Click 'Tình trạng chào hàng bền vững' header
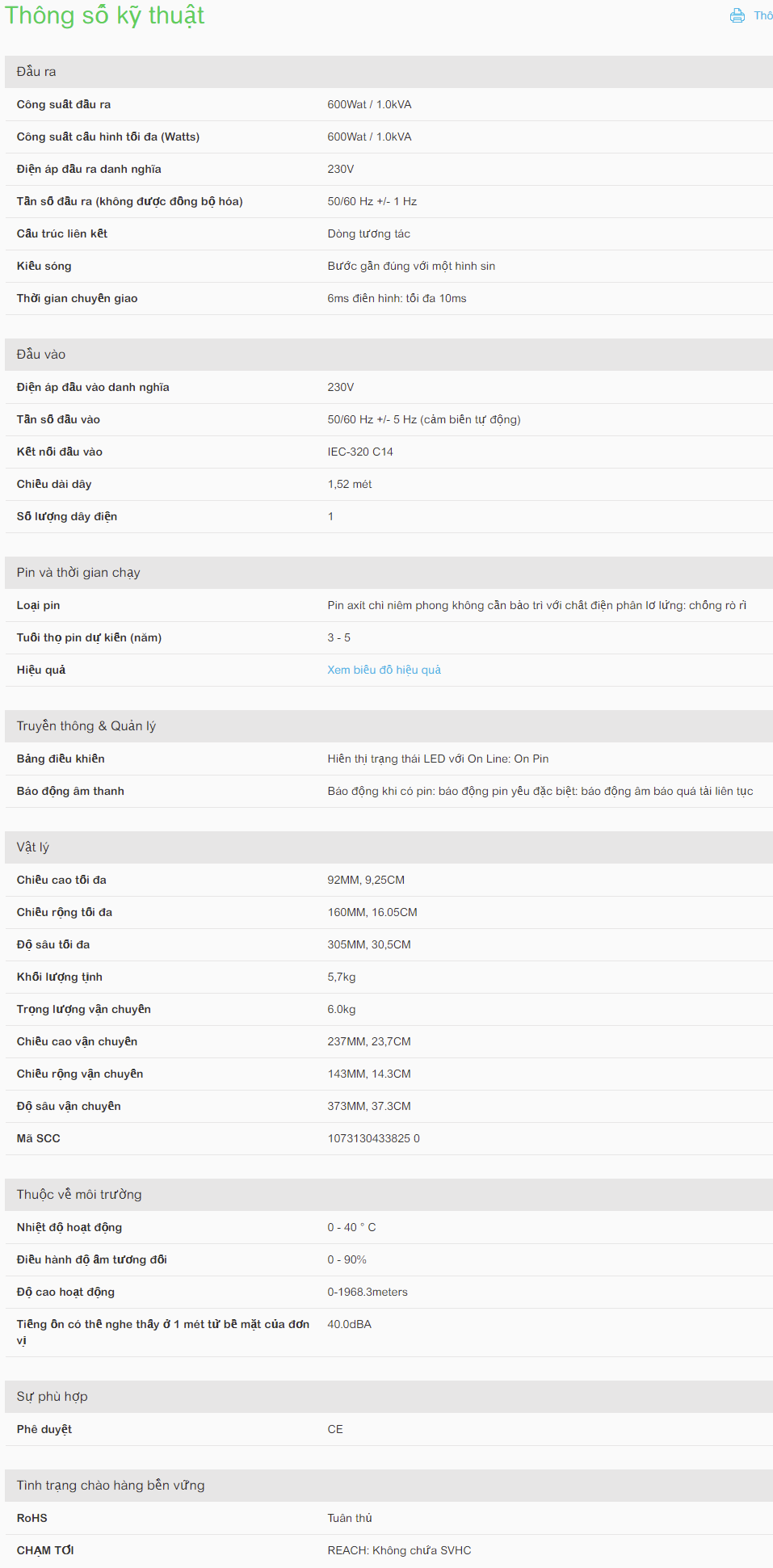This screenshot has width=773, height=1568. (389, 1486)
